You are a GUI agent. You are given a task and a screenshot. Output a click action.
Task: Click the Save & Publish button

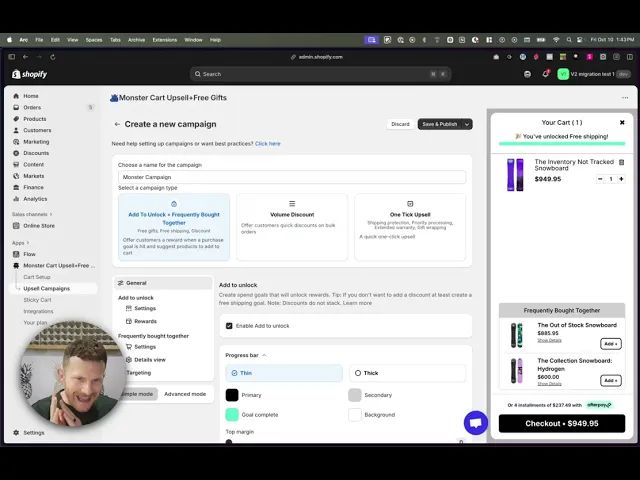coord(440,124)
